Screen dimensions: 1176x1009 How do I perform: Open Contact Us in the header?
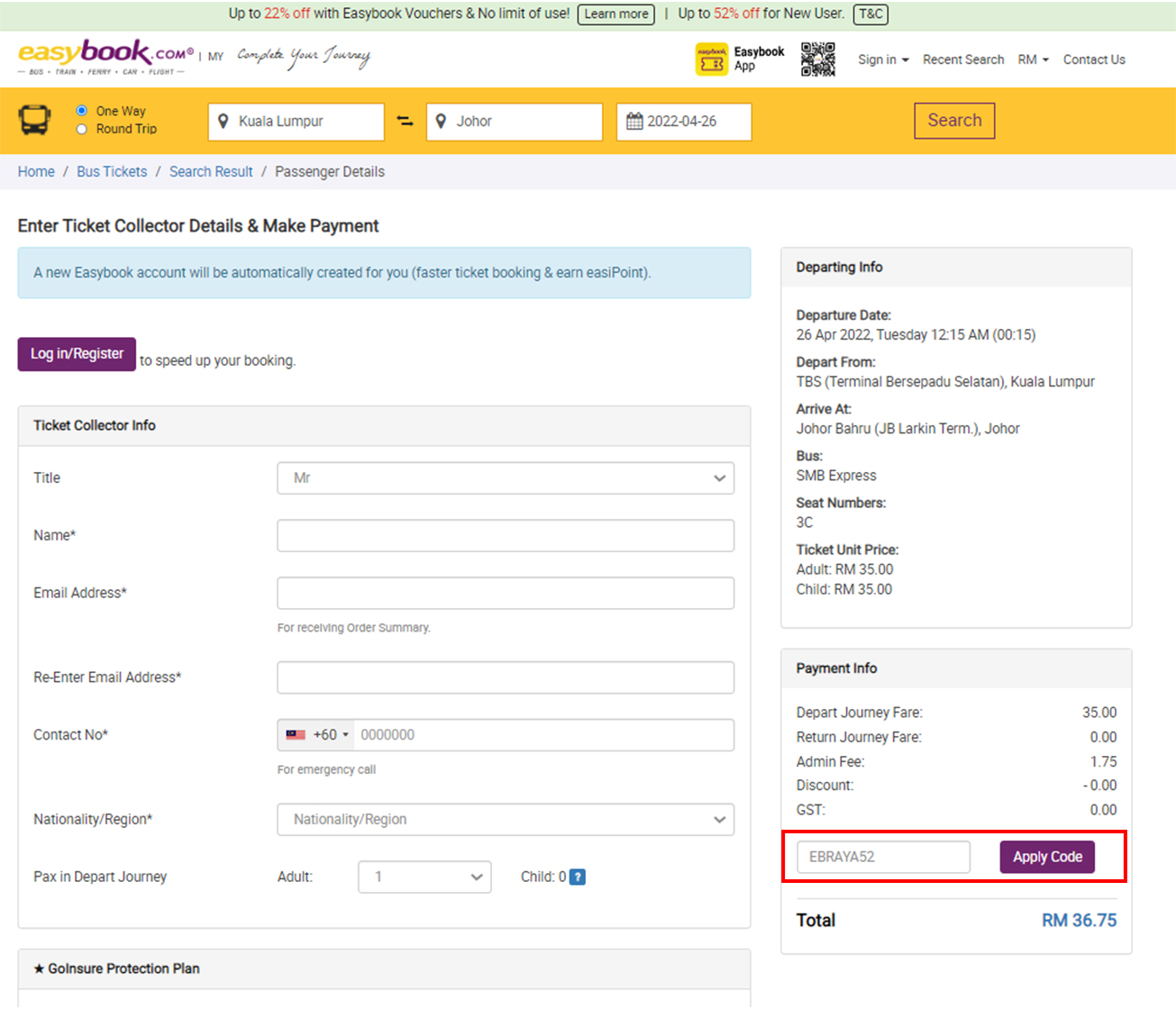tap(1094, 59)
